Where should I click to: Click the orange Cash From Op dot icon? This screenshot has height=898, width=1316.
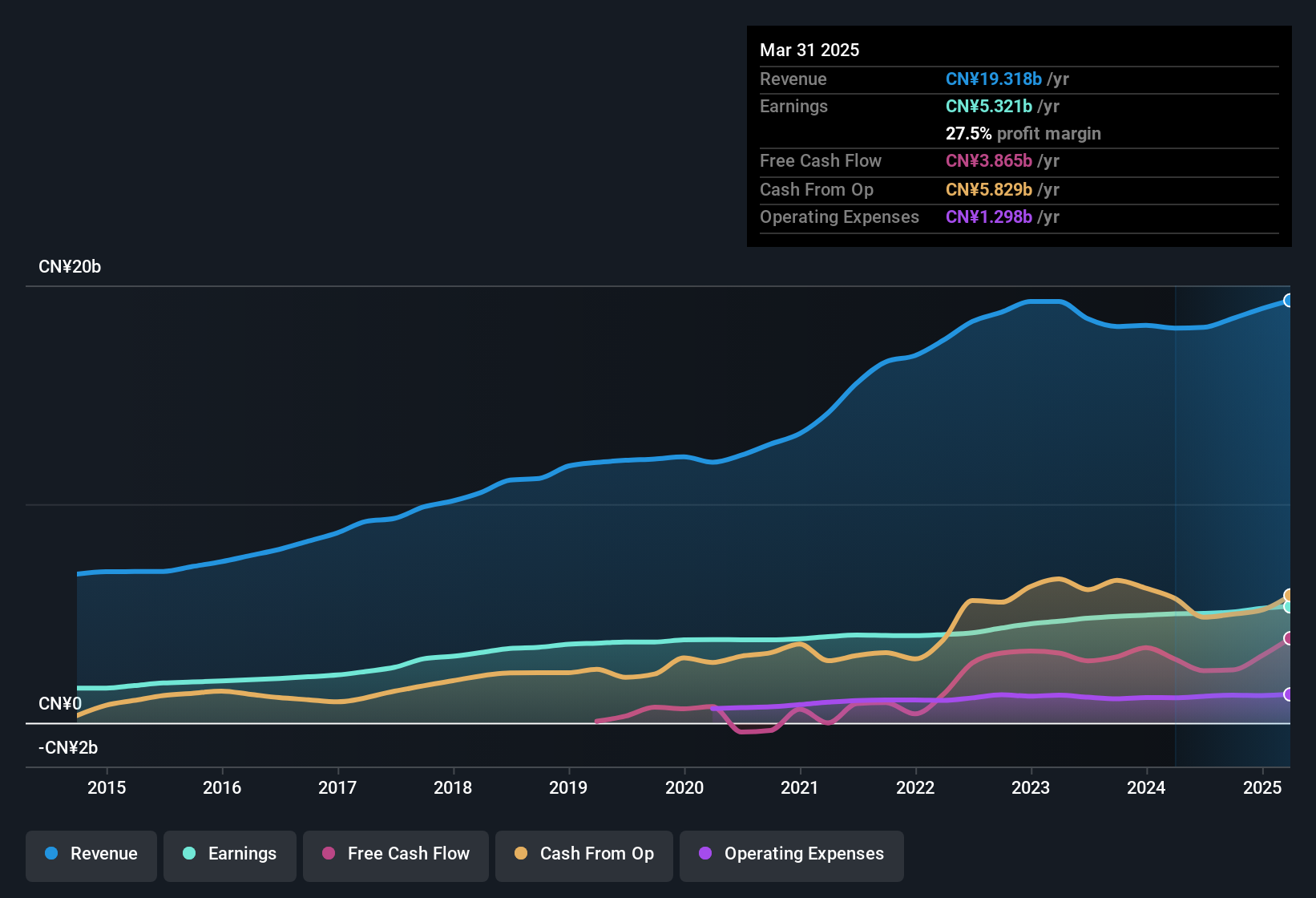(521, 854)
